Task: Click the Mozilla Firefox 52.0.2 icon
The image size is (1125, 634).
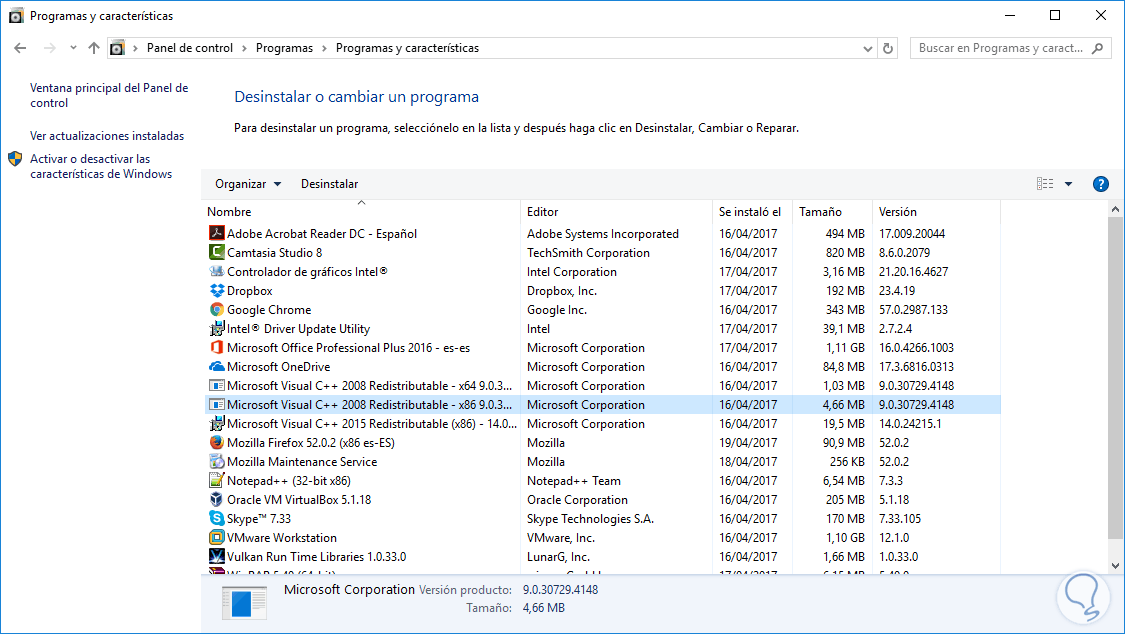Action: pos(217,443)
